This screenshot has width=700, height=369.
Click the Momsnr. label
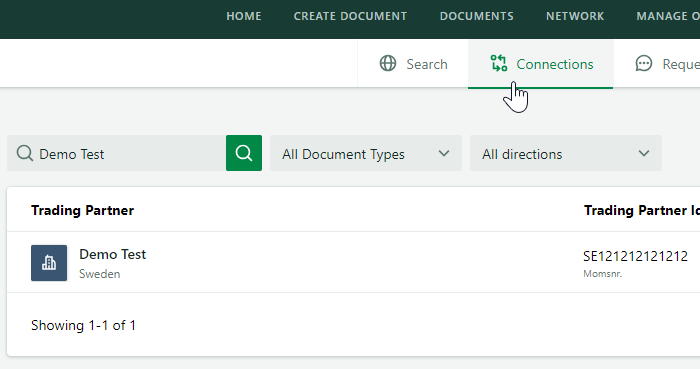coord(602,274)
